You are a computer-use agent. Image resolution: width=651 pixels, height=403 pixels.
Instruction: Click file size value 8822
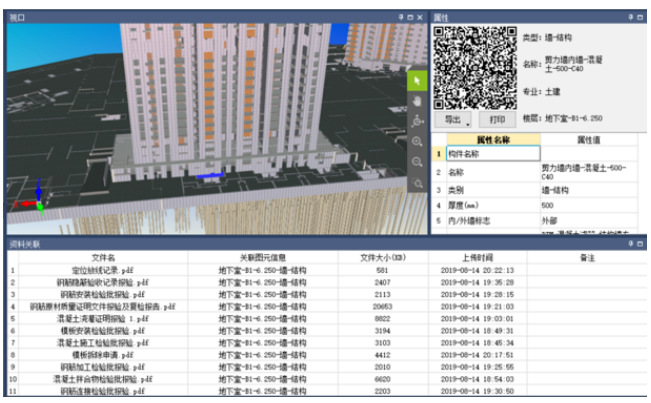coord(382,319)
